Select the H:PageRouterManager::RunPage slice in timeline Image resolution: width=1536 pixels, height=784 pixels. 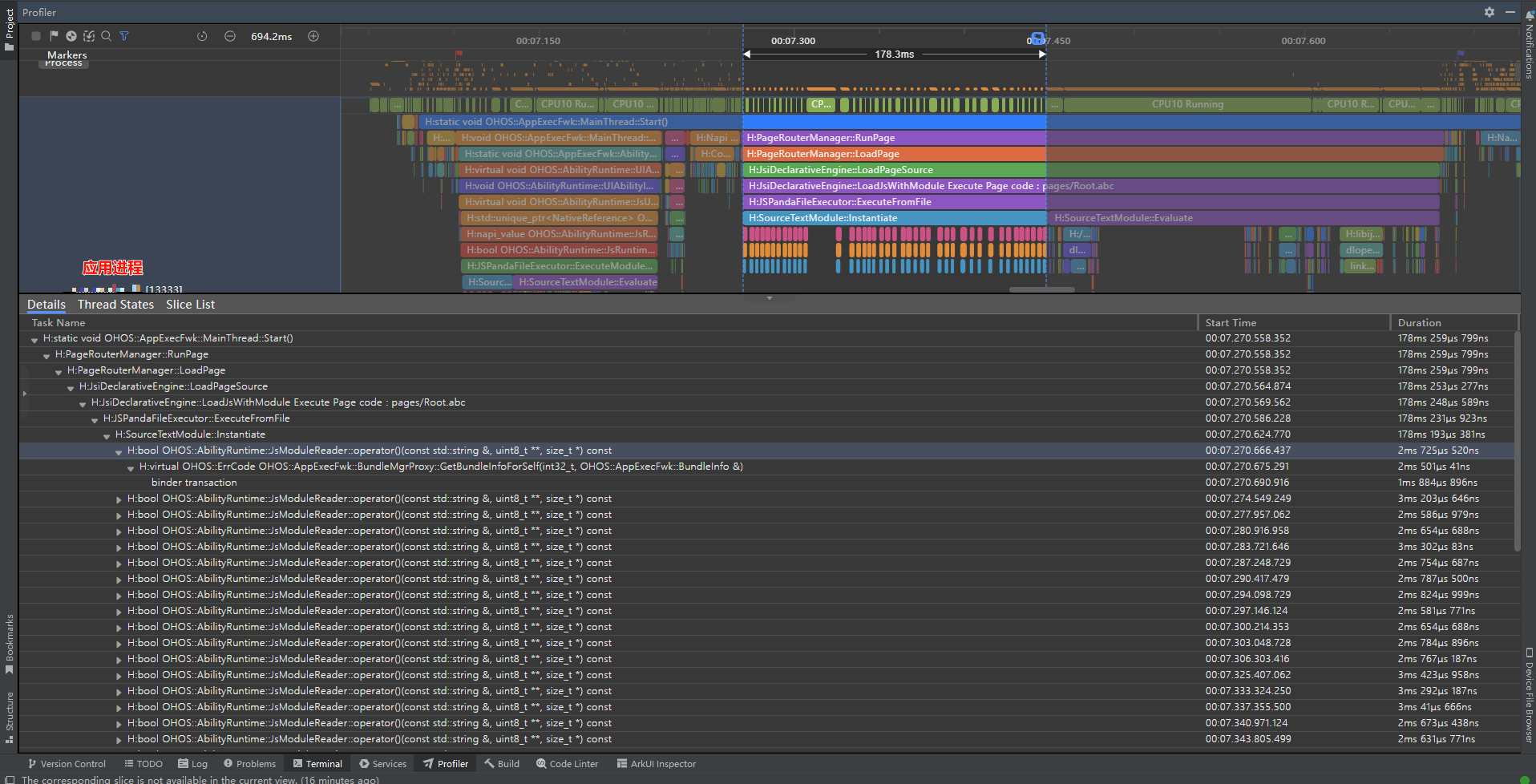tap(895, 138)
